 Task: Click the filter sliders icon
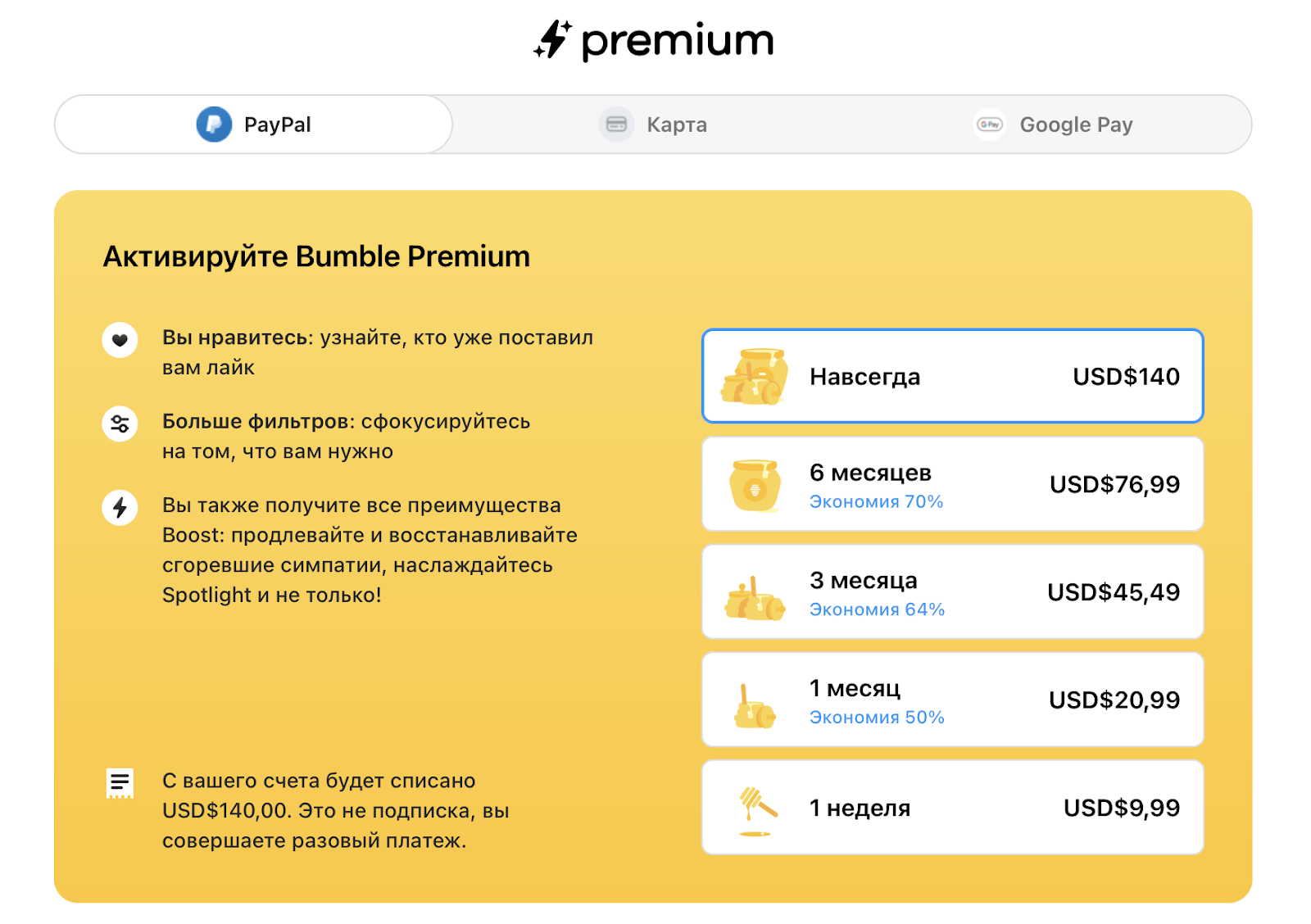pyautogui.click(x=120, y=423)
